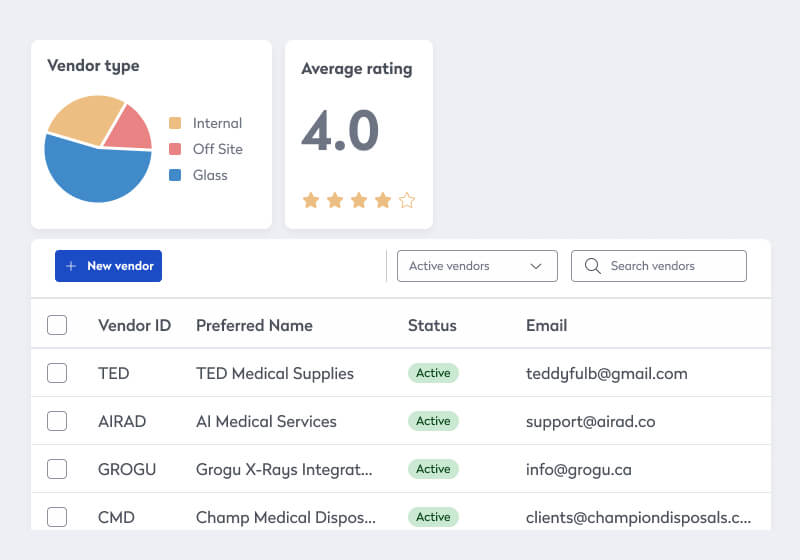Click the Off Site legend color swatch

tap(175, 149)
